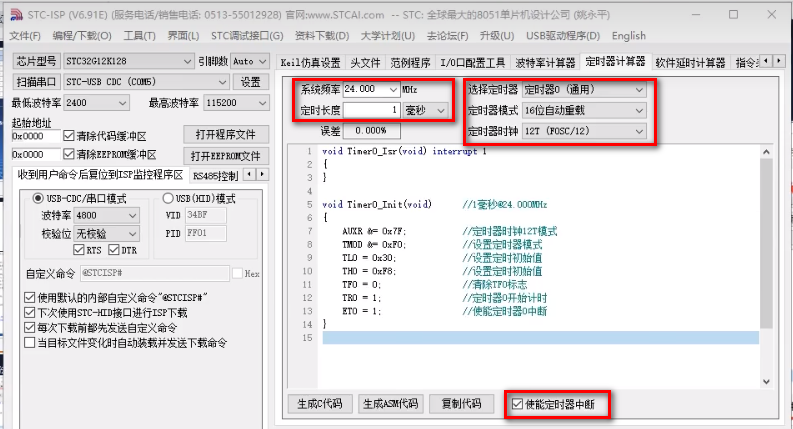
Task: Switch language via English menu item
Action: pos(629,36)
